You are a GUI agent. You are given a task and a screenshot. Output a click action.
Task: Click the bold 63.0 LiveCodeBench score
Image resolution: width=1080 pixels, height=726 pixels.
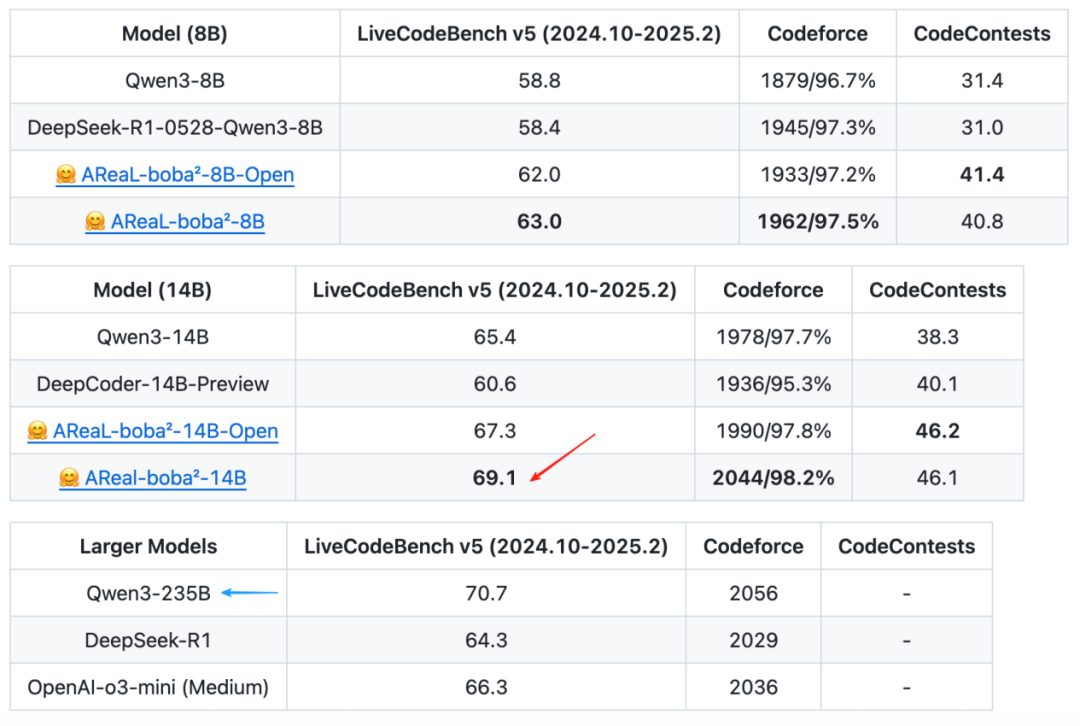(539, 222)
